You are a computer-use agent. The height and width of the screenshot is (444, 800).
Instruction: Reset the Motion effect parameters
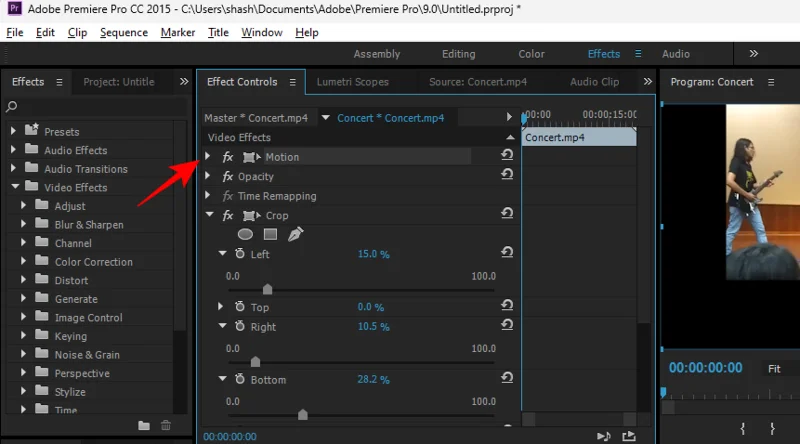507,156
